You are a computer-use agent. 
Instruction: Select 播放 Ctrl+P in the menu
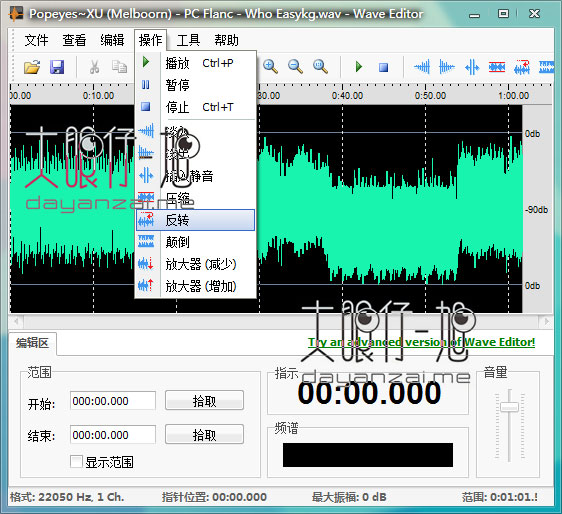tap(196, 63)
